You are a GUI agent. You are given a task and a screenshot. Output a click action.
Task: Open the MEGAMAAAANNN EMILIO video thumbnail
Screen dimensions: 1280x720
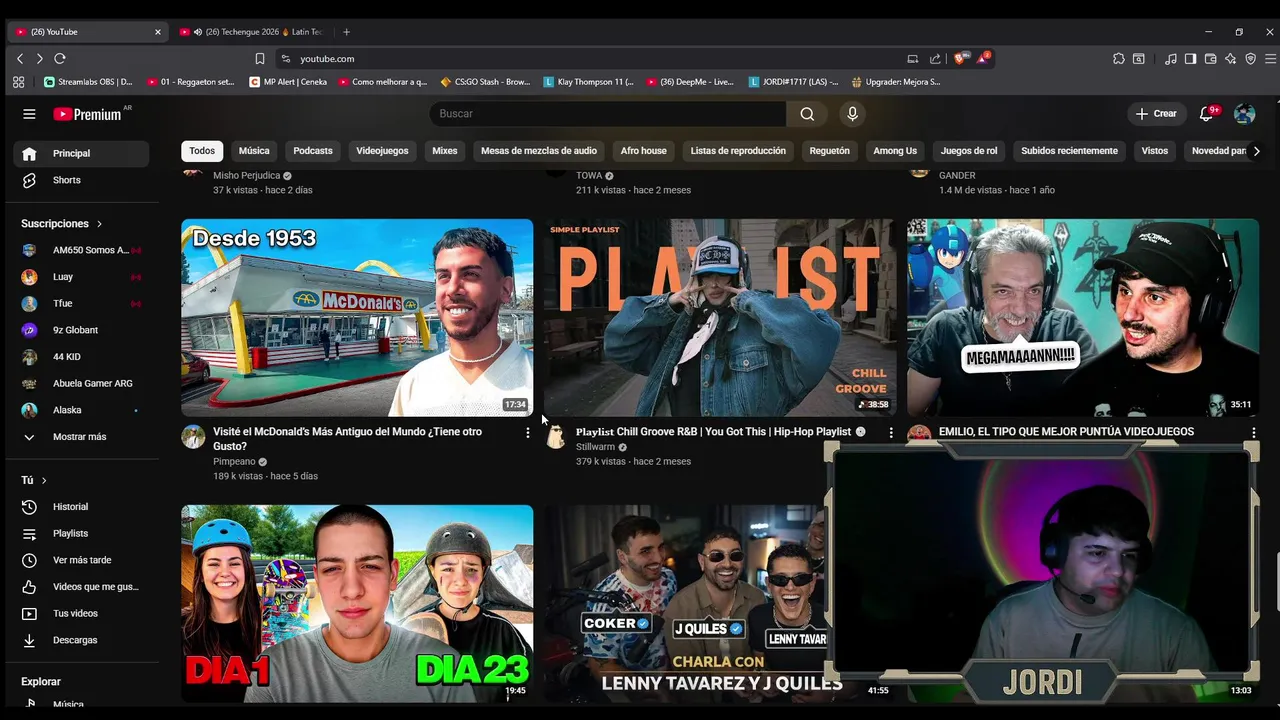click(1083, 317)
